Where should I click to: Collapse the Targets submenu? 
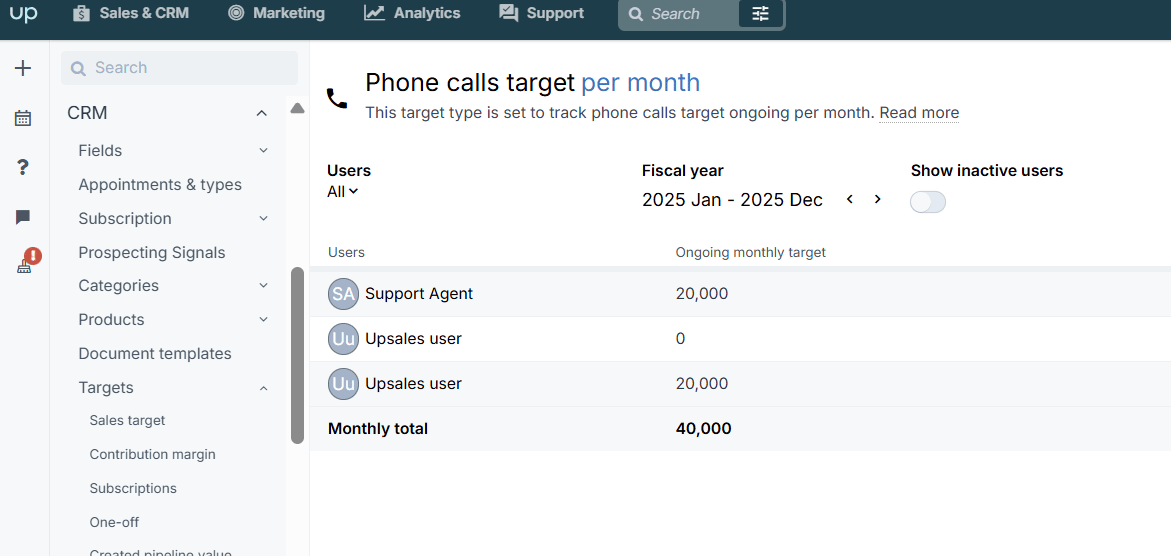(x=264, y=388)
